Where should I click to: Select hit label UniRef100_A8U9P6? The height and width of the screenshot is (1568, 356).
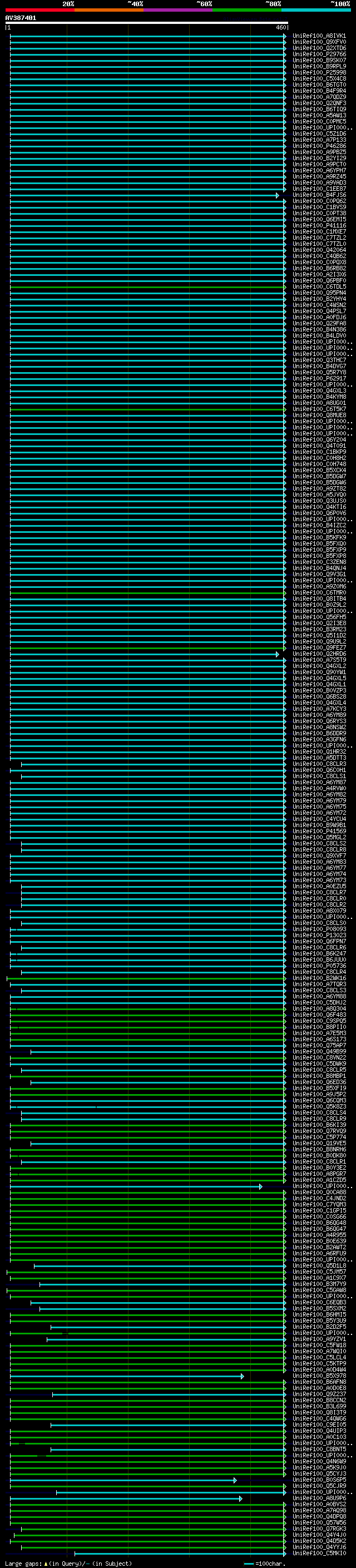click(x=319, y=1498)
